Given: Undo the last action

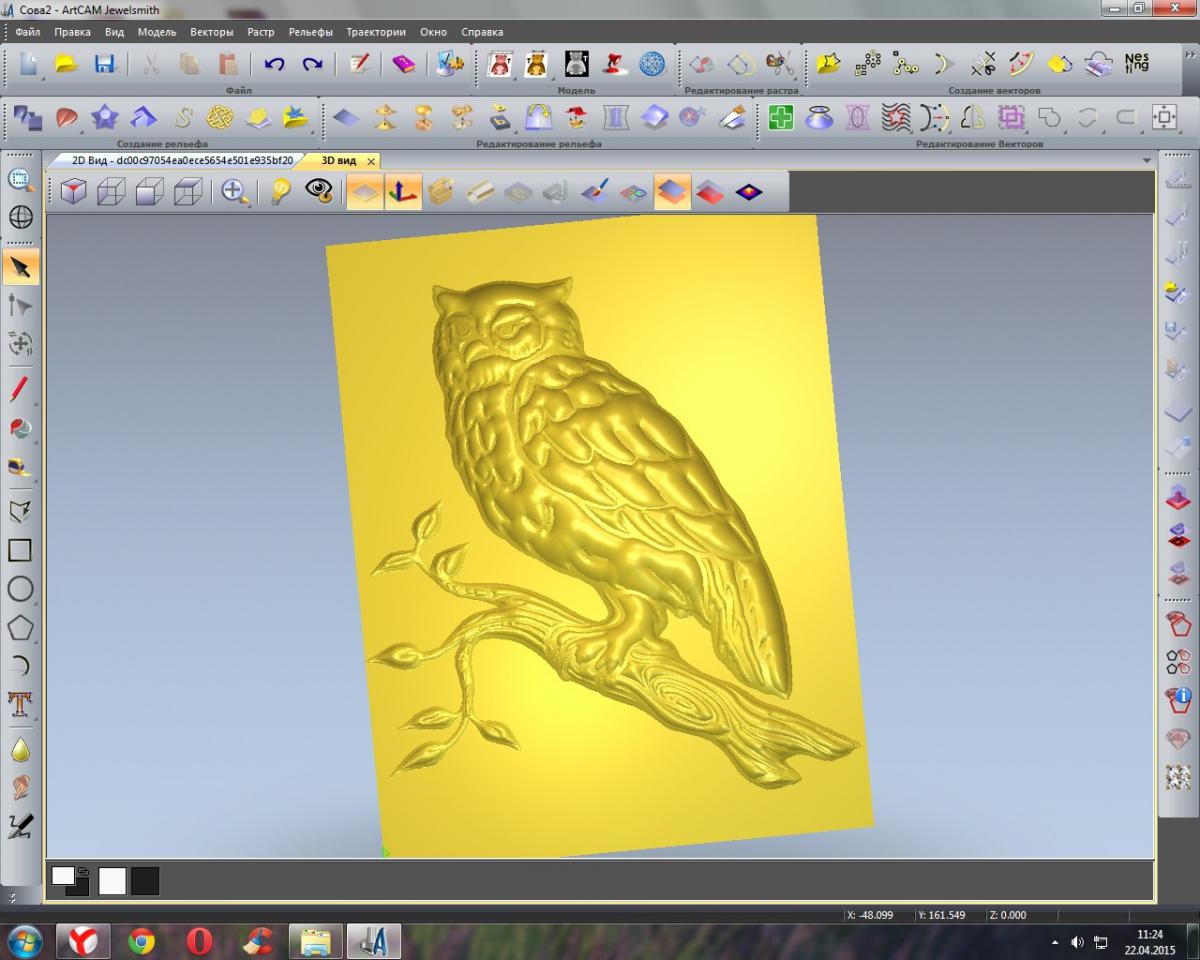Looking at the screenshot, I should pyautogui.click(x=274, y=64).
